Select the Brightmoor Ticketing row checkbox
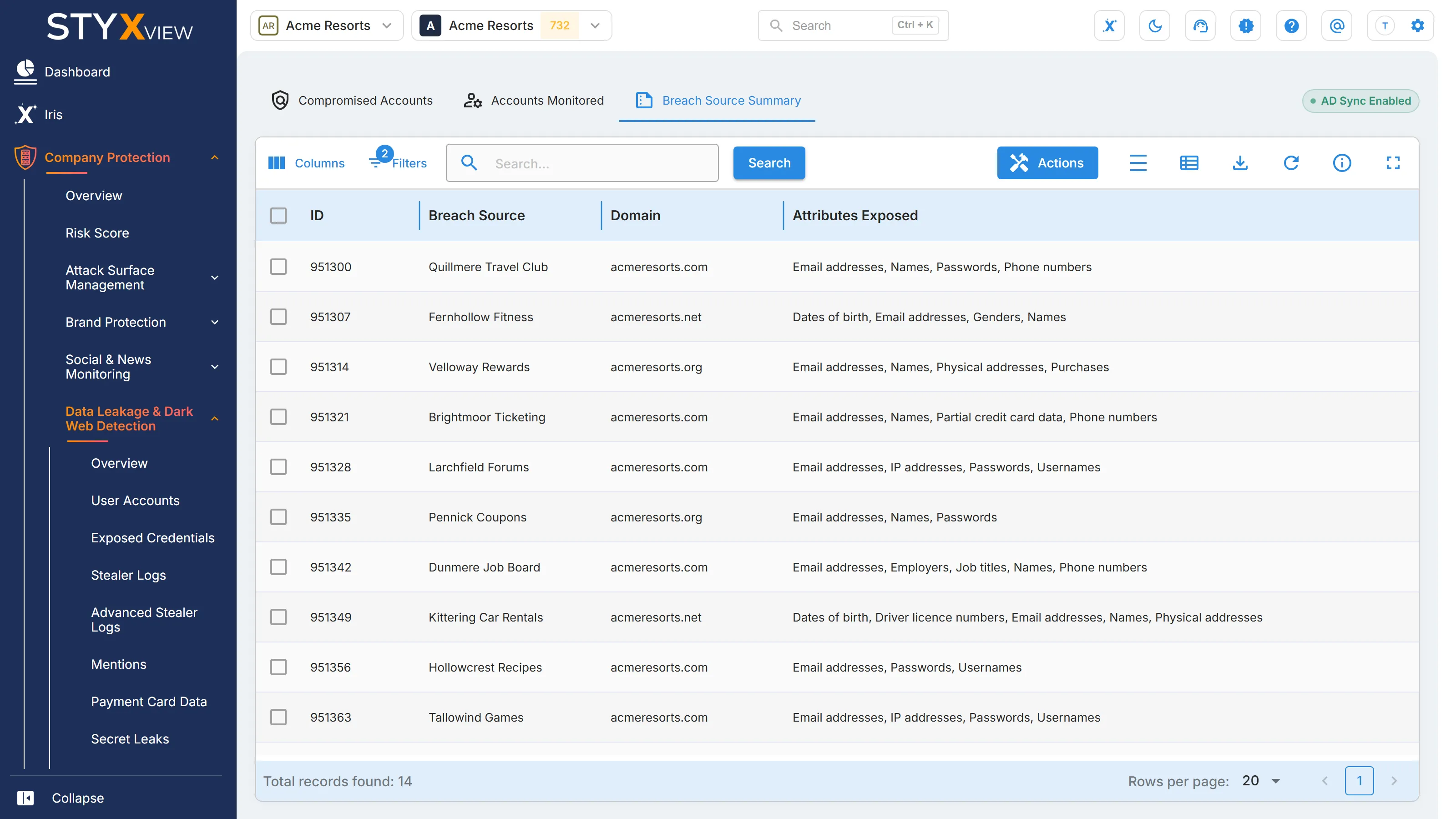 click(x=278, y=417)
